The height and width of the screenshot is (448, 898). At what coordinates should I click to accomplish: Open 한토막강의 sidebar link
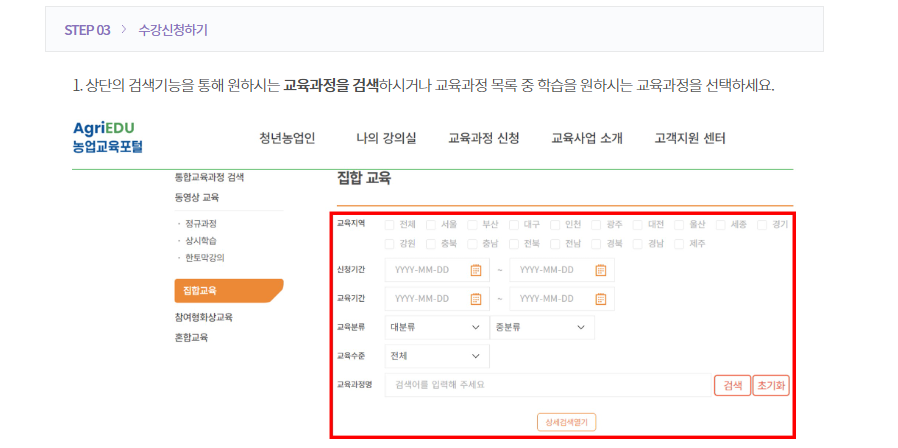coord(204,258)
